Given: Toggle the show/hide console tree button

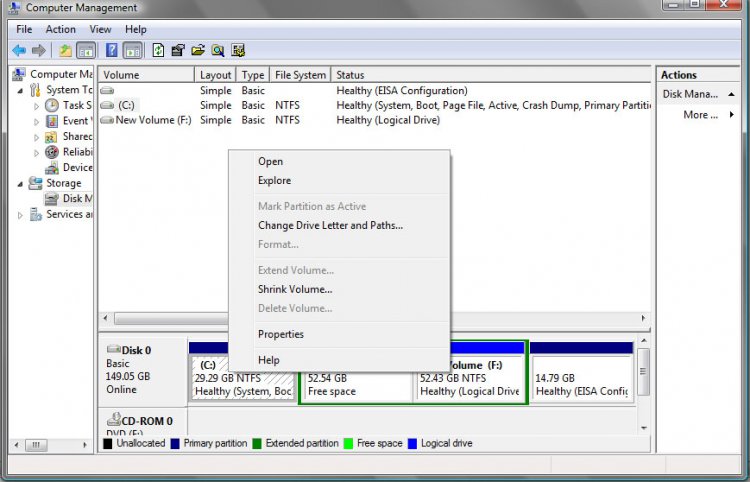Looking at the screenshot, I should [87, 50].
